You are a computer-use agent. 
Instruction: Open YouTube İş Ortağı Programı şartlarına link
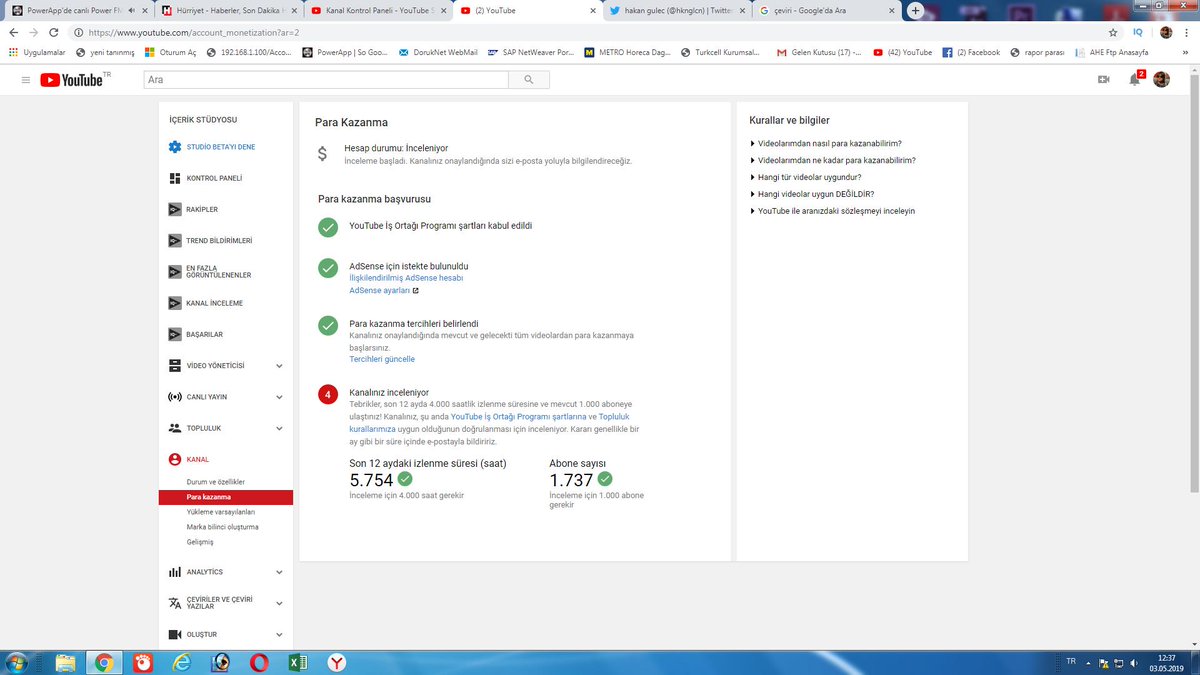(x=518, y=416)
